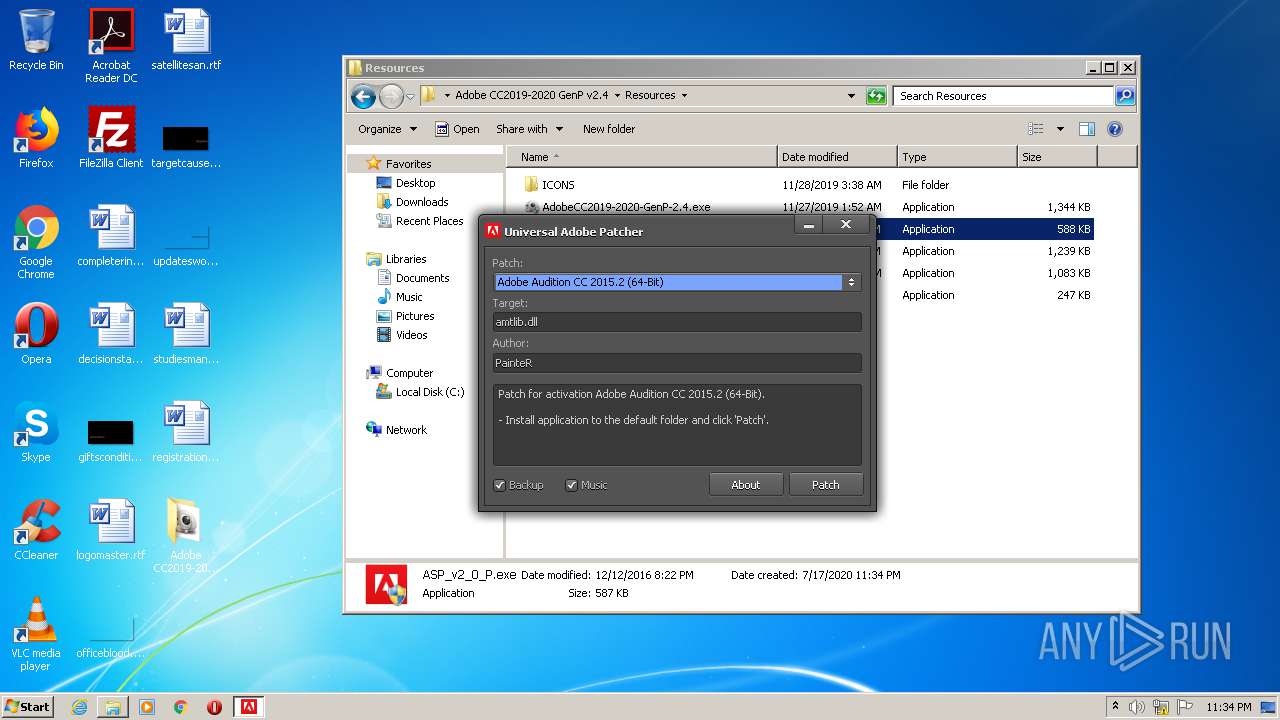Click the Search Resources input field
The image size is (1280, 720).
pos(1003,96)
